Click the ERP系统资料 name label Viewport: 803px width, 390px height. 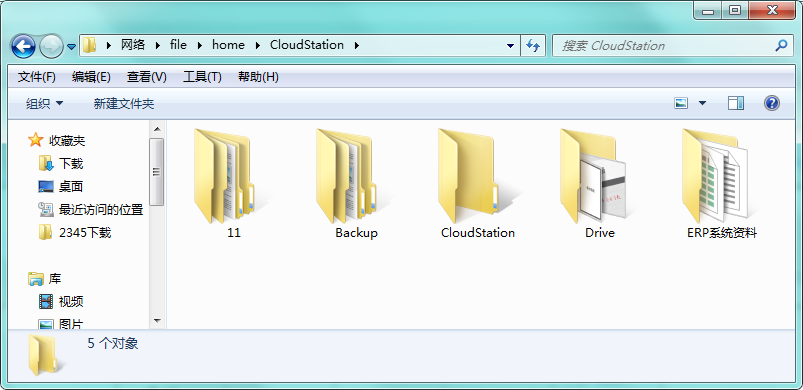722,233
